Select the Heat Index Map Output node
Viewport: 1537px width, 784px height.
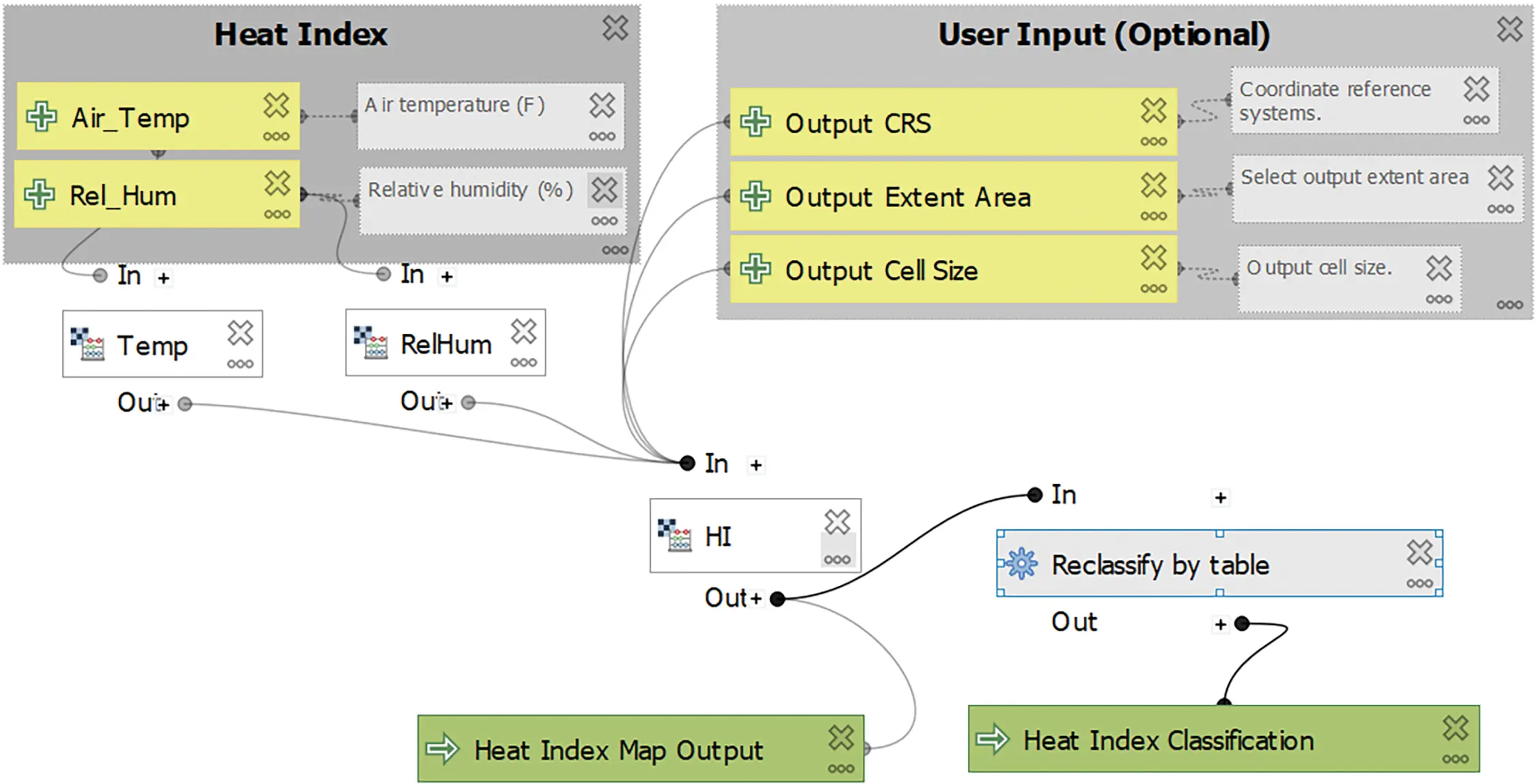(641, 748)
